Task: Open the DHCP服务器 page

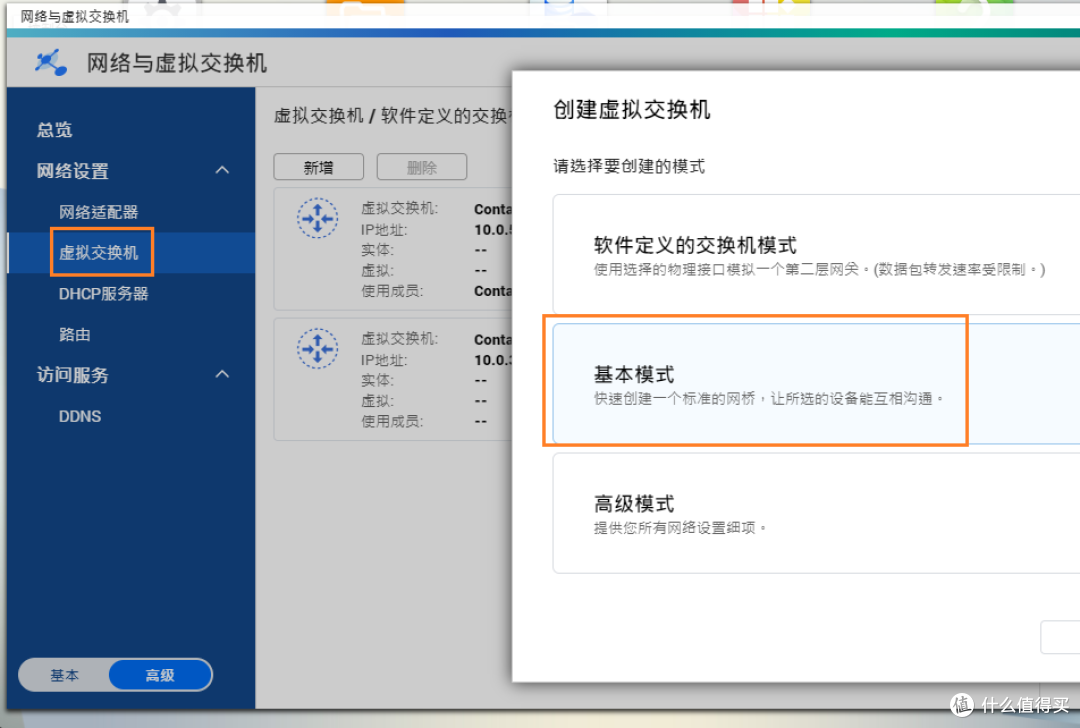Action: click(x=103, y=294)
